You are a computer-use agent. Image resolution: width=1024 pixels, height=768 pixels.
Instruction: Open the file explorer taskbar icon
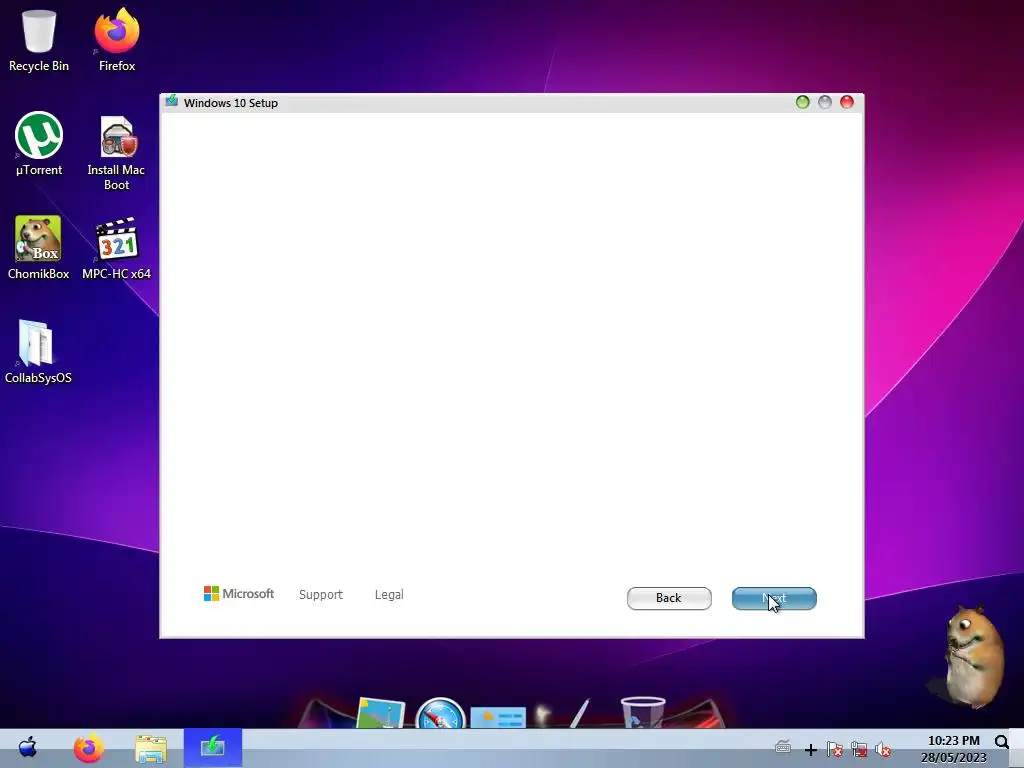click(x=151, y=748)
